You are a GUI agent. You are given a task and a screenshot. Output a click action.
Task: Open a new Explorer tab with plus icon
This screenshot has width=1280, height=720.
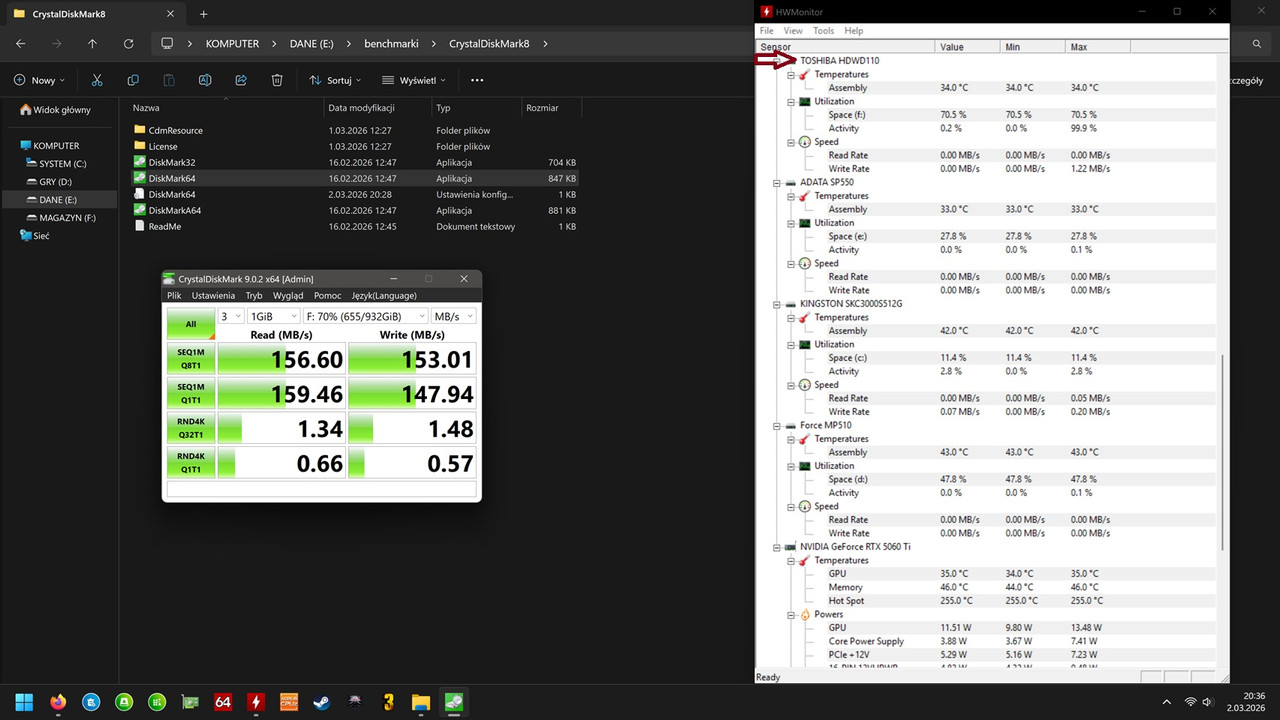coord(204,14)
